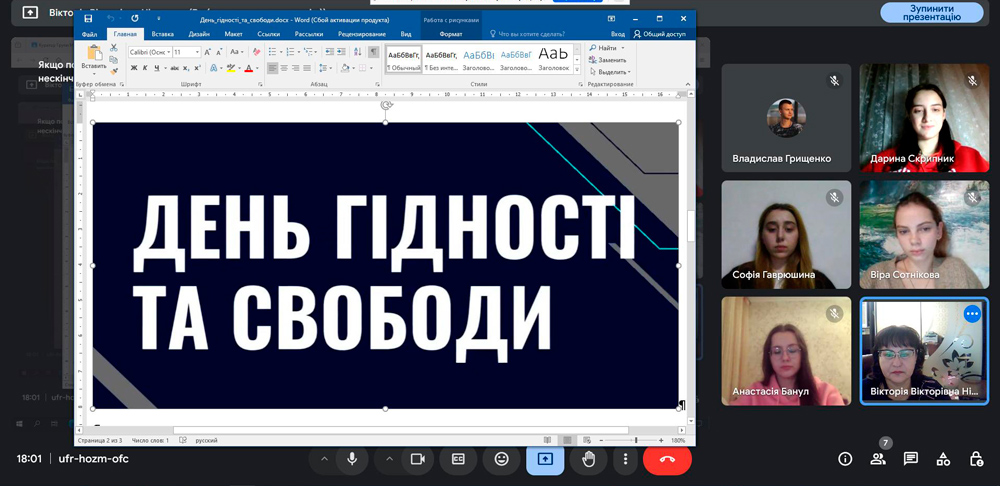
Task: Adjust the Word zoom slider handle
Action: [x=636, y=441]
